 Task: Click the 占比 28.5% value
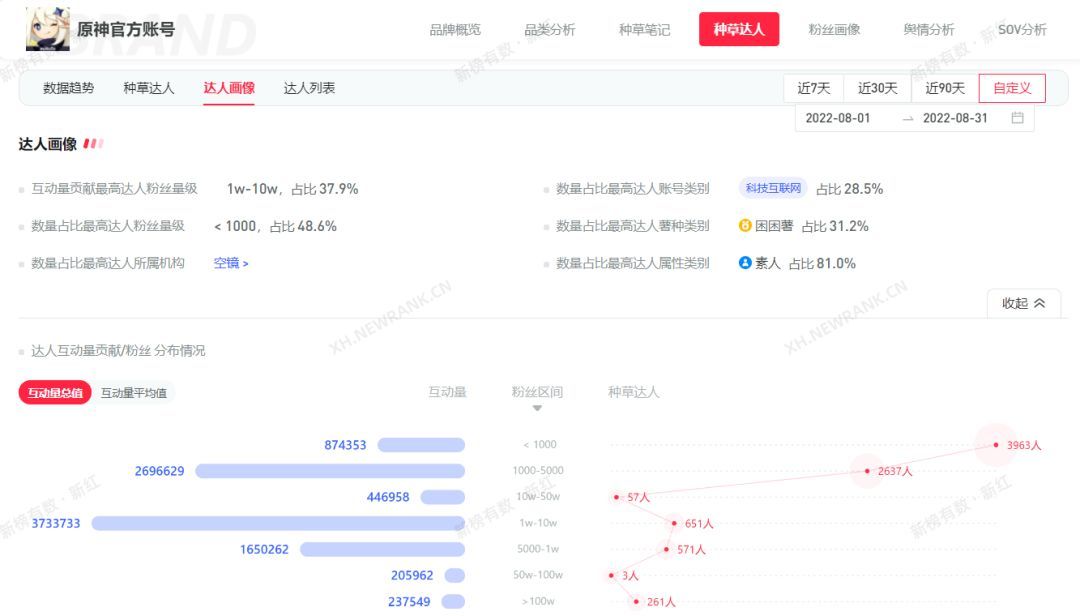849,189
